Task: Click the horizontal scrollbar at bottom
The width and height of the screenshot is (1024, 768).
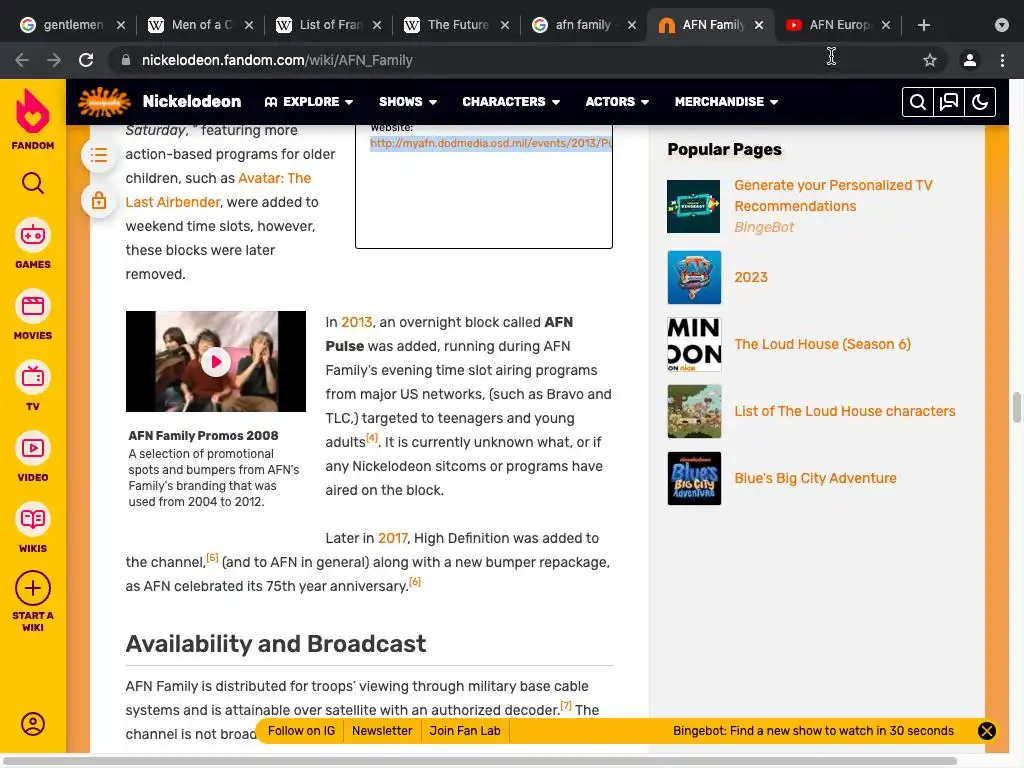Action: coord(480,761)
